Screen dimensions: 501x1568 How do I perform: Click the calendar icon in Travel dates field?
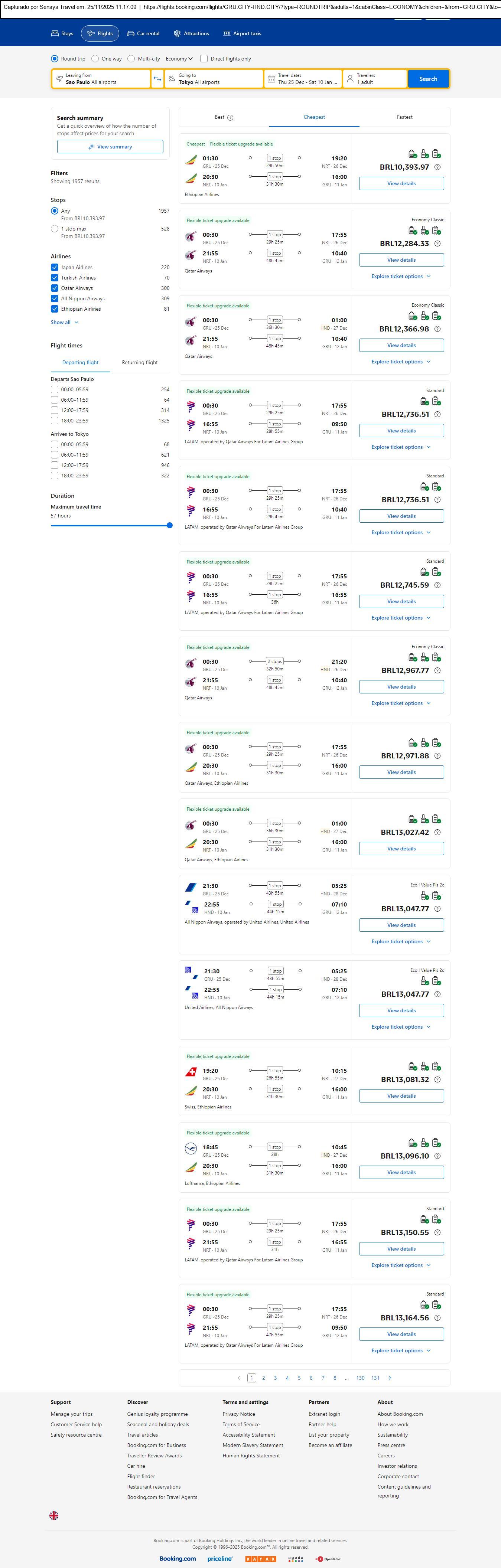[x=271, y=79]
